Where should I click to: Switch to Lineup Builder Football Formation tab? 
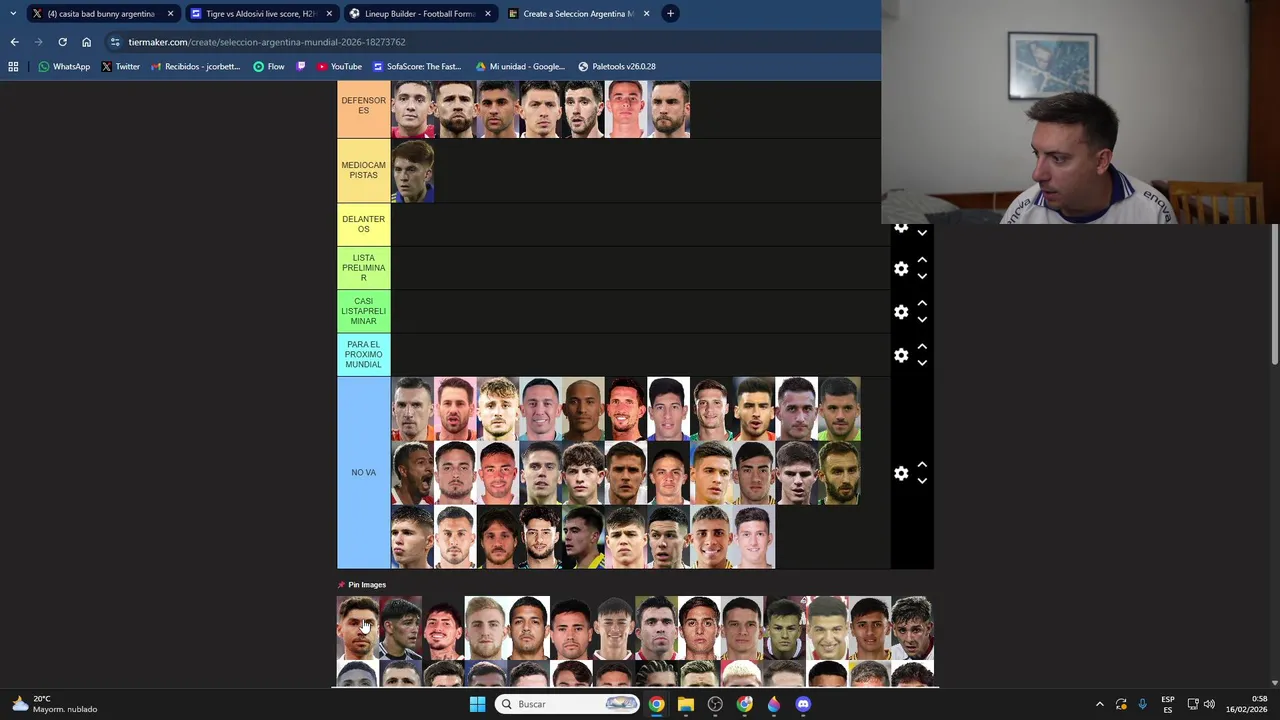[x=420, y=14]
